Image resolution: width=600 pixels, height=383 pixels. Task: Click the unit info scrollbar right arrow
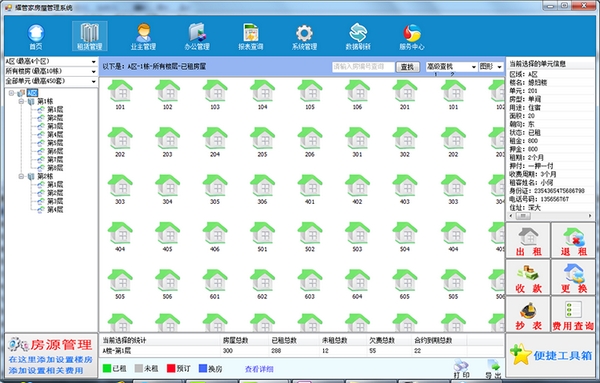(590, 216)
